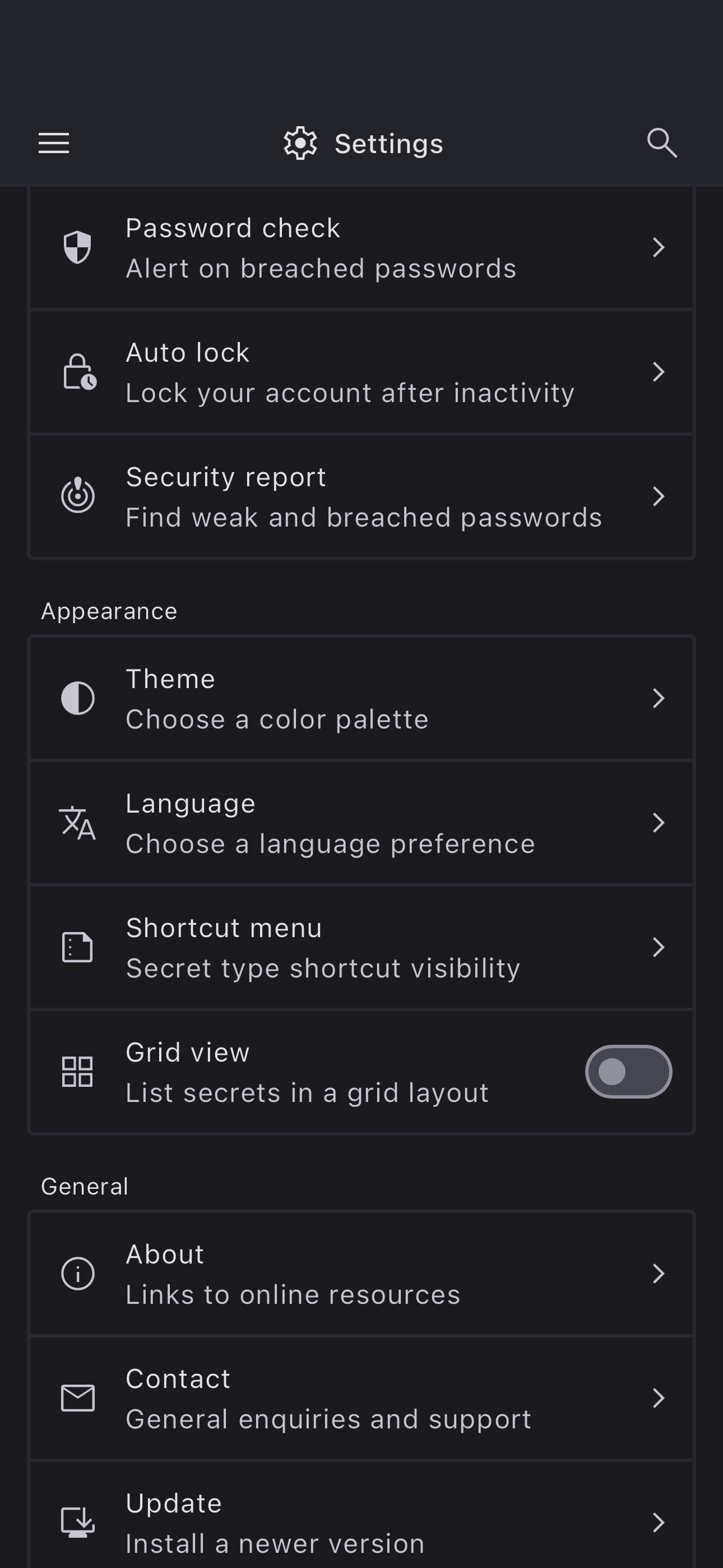Click the Shortcut menu note icon
Viewport: 723px width, 1568px height.
coord(78,947)
